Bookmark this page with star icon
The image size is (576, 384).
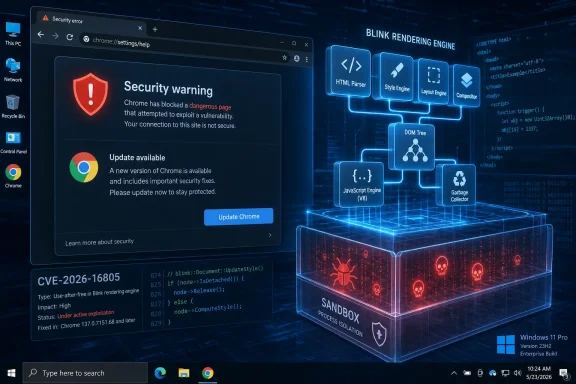click(284, 58)
